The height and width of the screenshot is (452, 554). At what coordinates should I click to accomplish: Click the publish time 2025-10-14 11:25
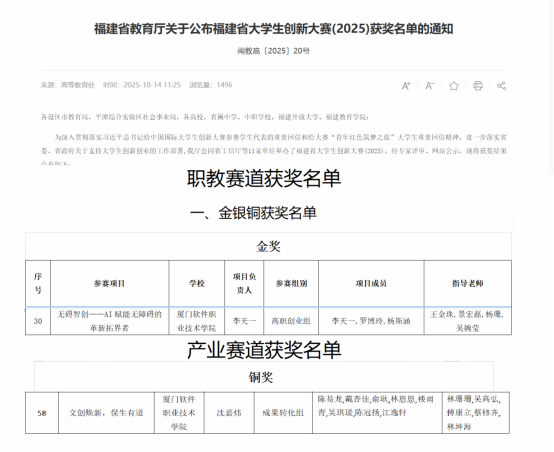(152, 85)
